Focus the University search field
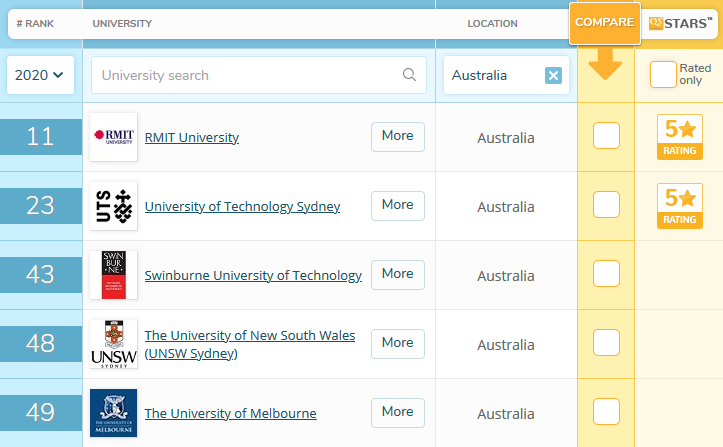 point(245,75)
